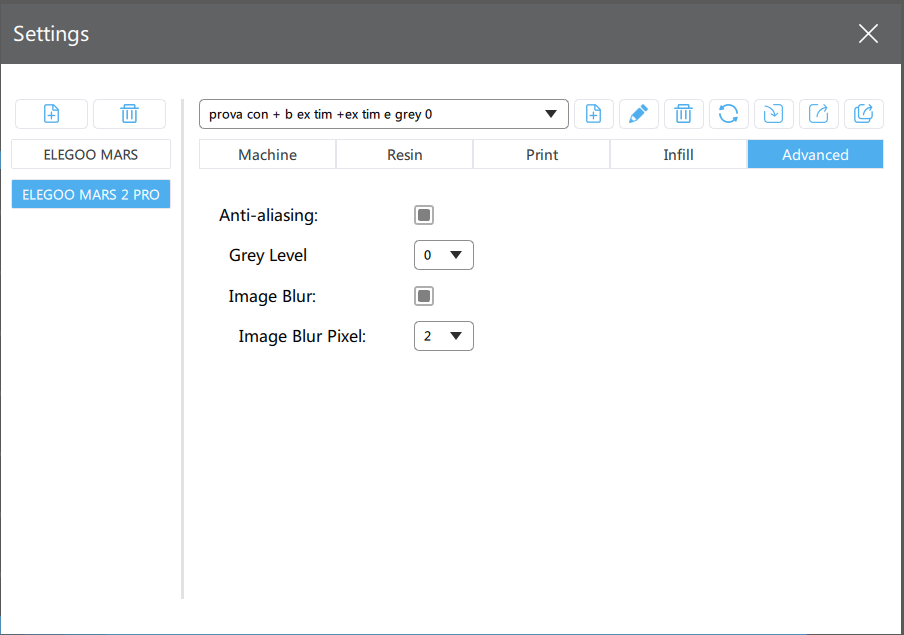
Task: Delete the selected printer in left panel
Action: [129, 114]
